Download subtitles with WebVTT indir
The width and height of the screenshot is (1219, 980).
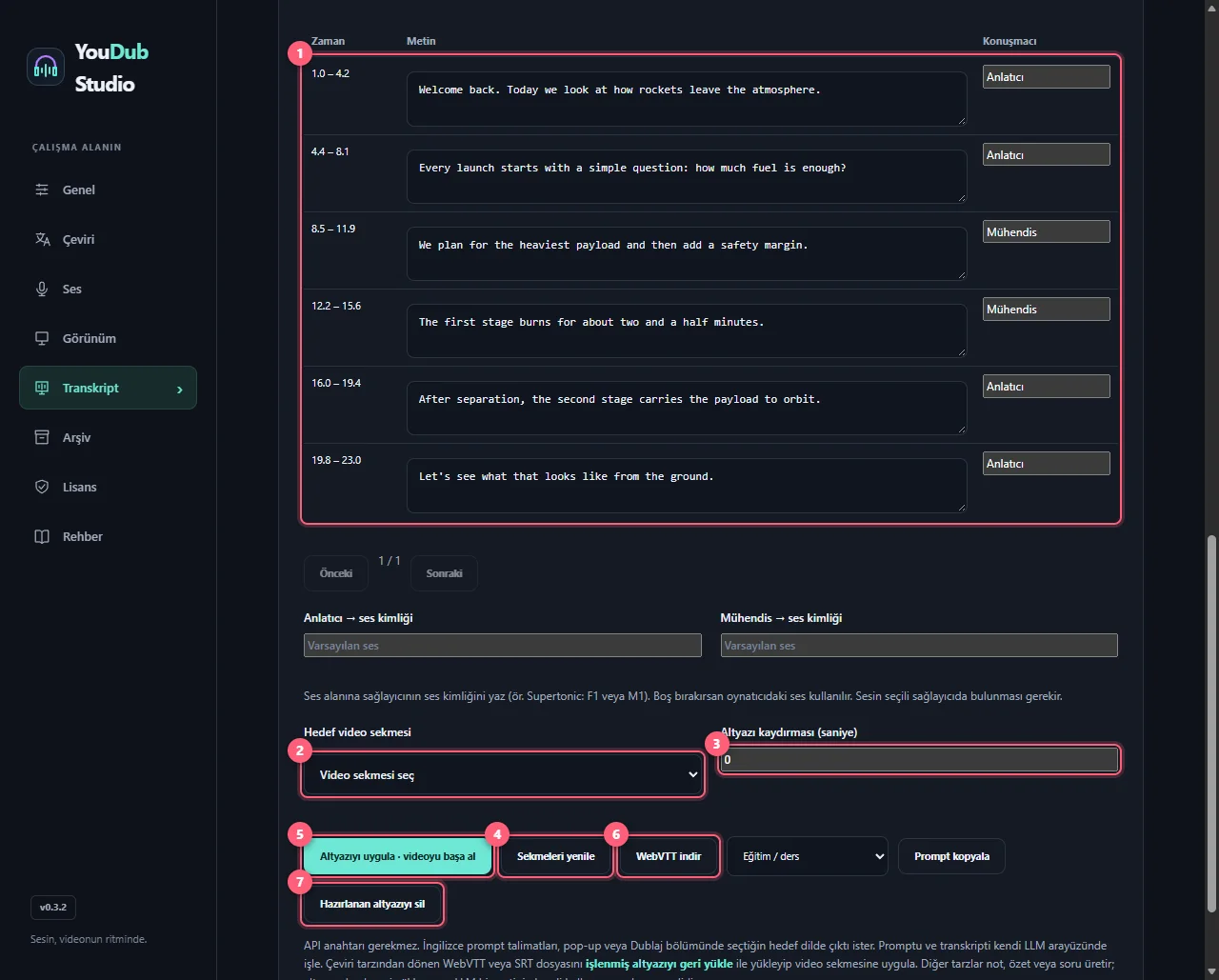[669, 856]
